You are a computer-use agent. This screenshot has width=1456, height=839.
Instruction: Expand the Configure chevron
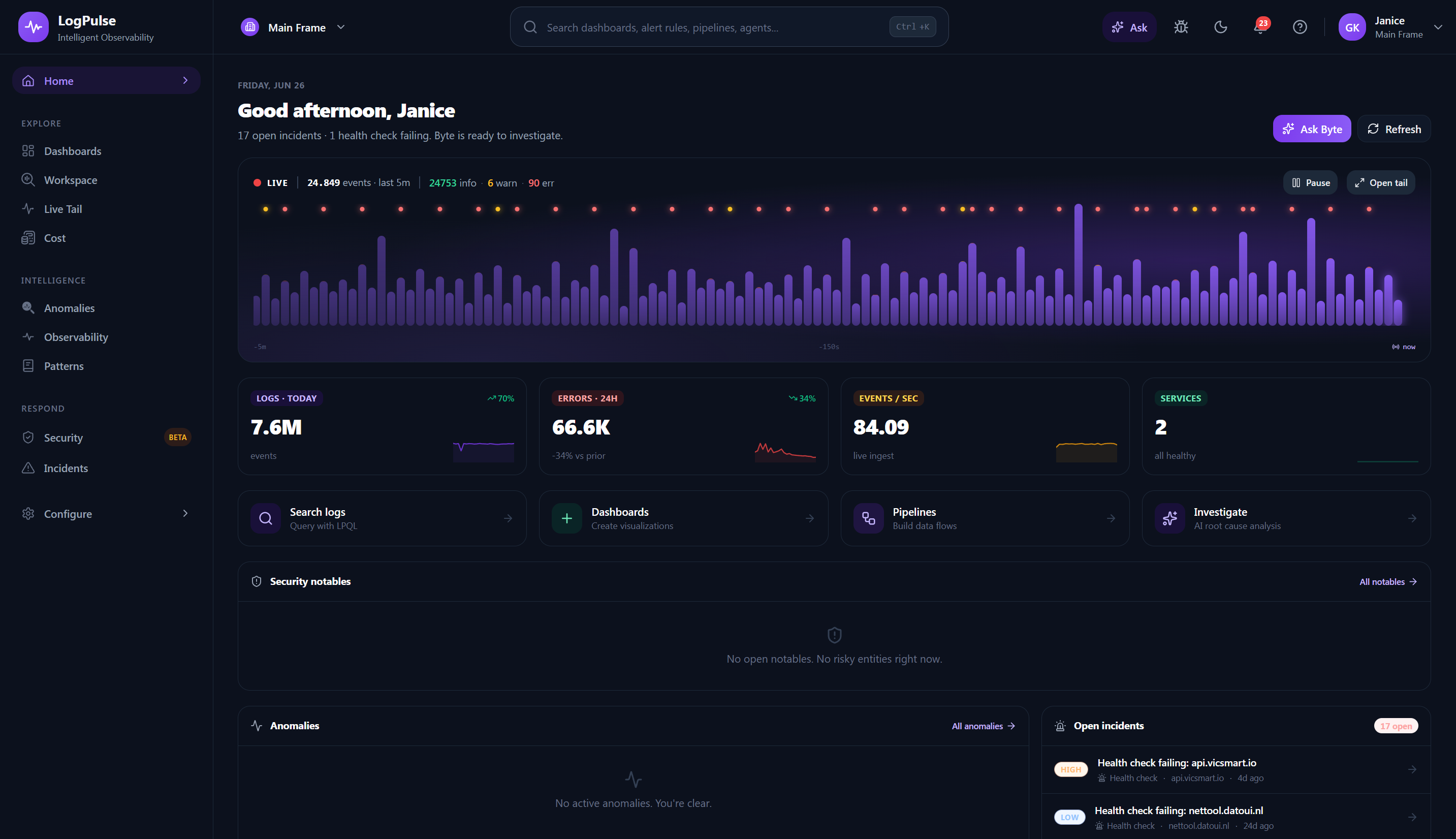coord(185,513)
